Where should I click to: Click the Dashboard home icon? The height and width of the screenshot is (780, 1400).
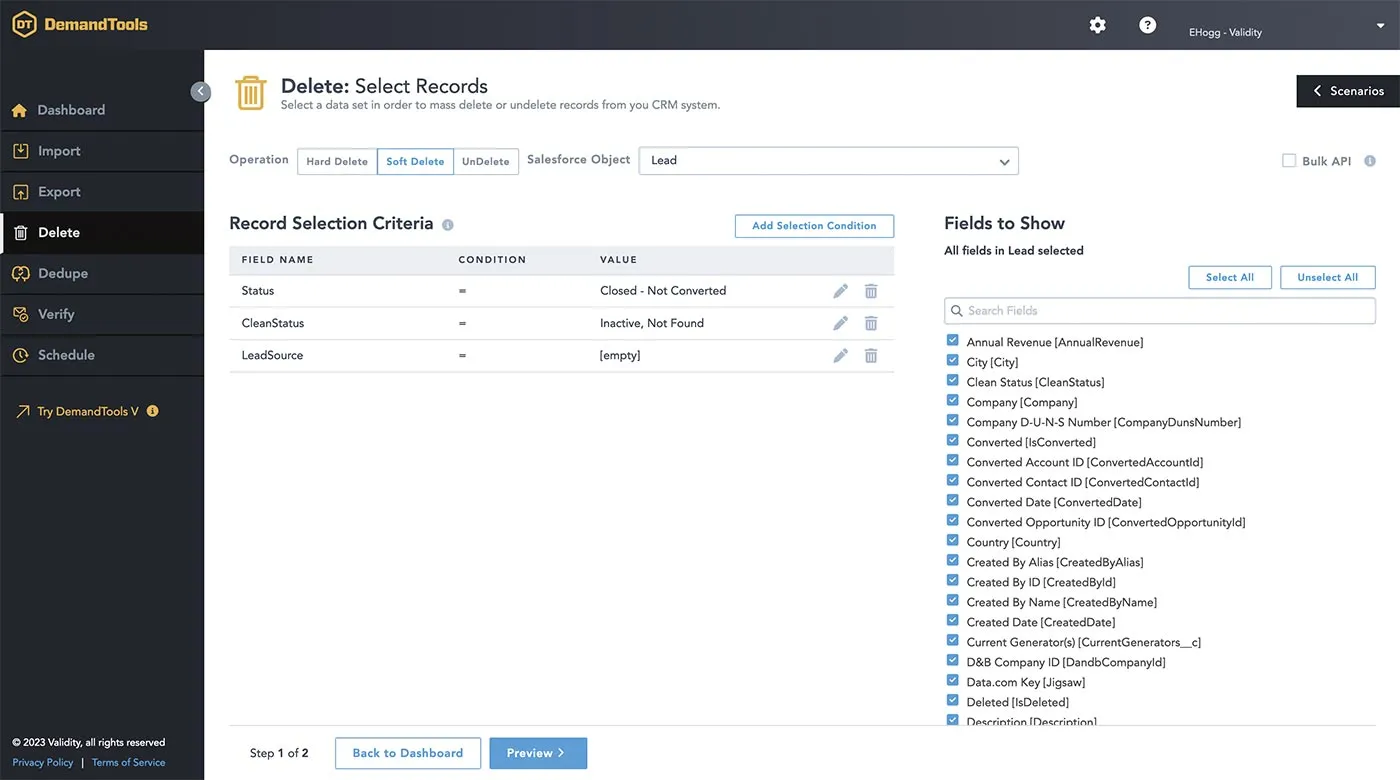pos(19,110)
